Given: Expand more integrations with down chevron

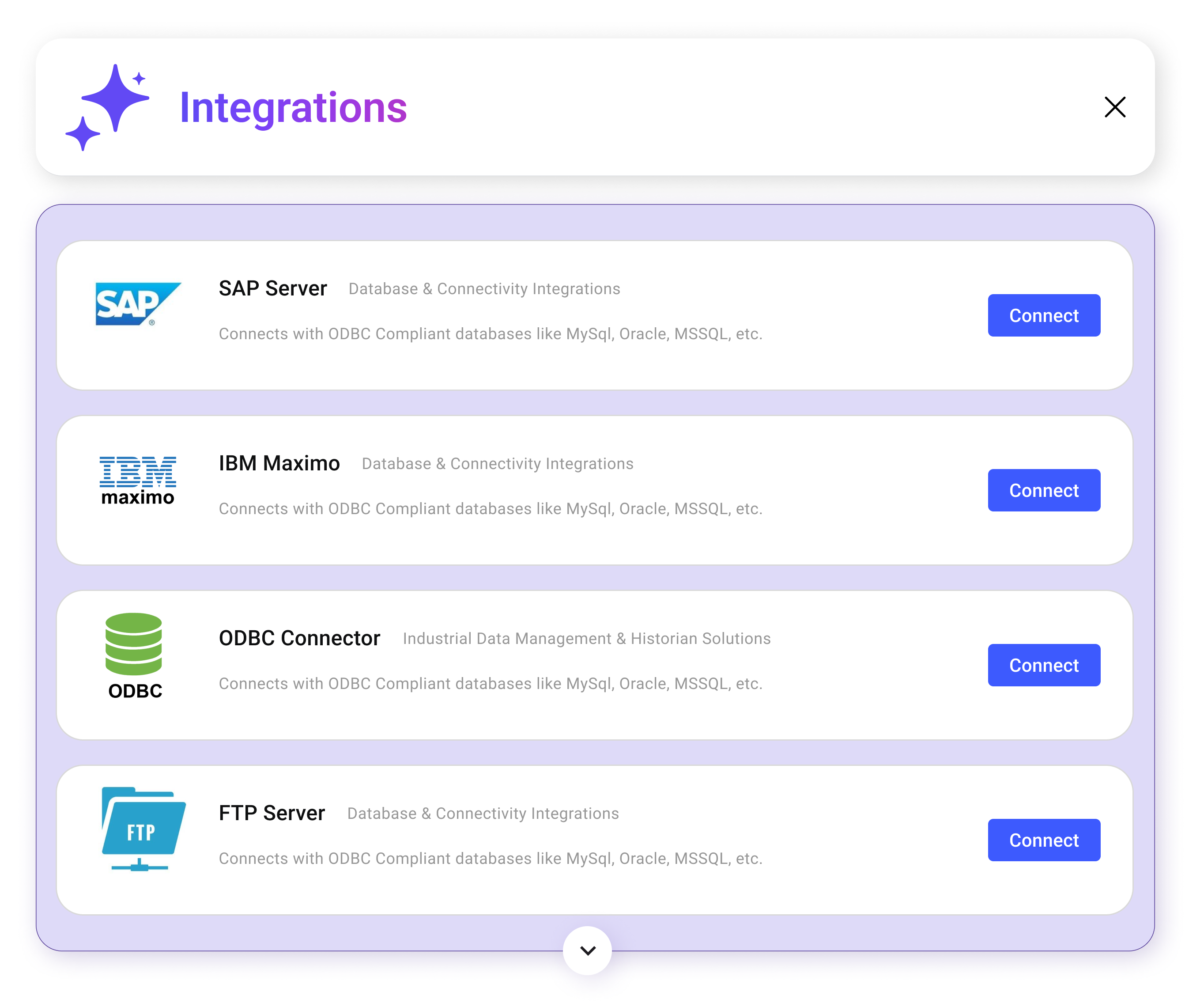Looking at the screenshot, I should tap(588, 950).
